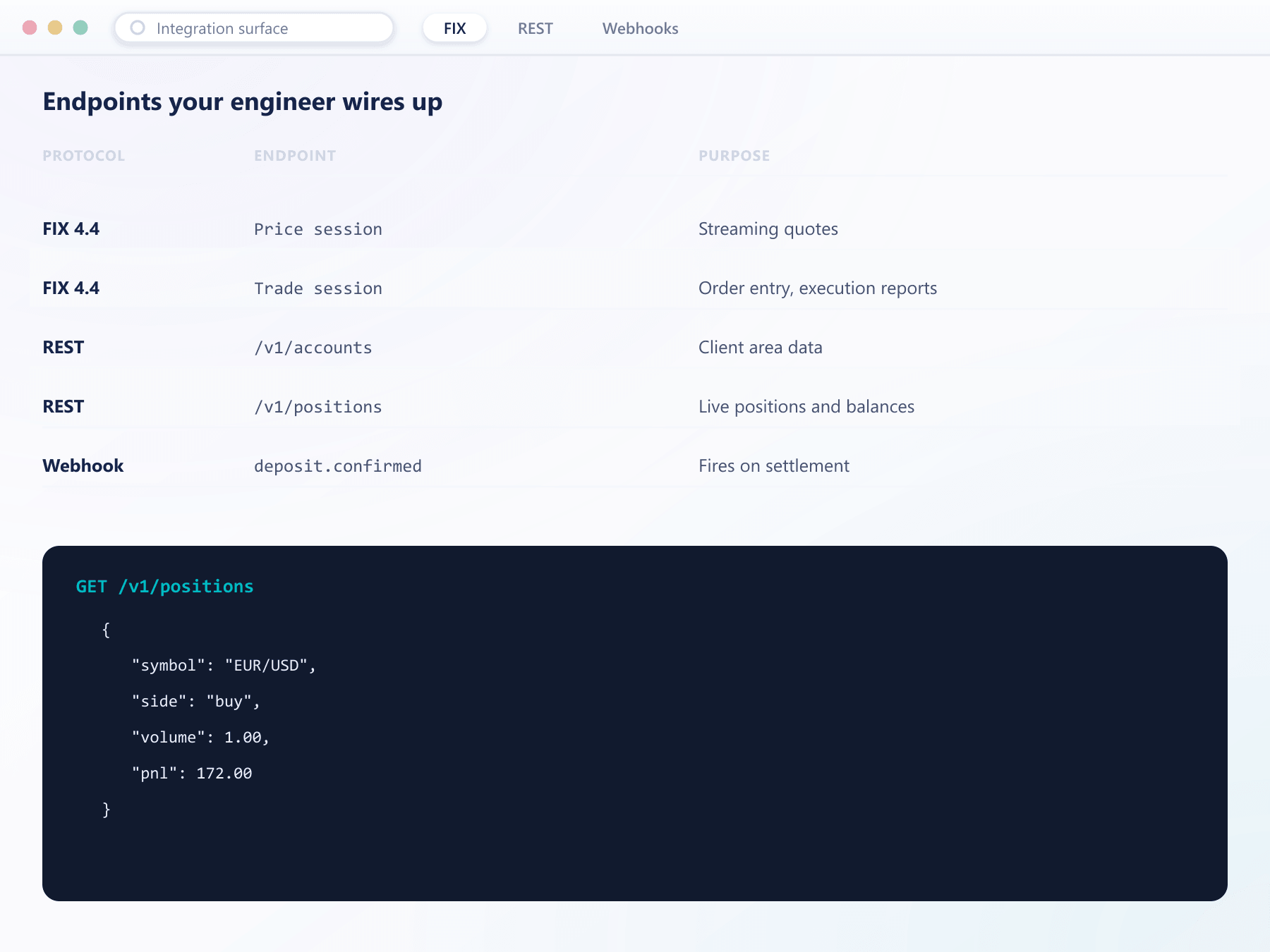Click Order entry, execution reports text
The height and width of the screenshot is (952, 1270).
pyautogui.click(x=818, y=288)
